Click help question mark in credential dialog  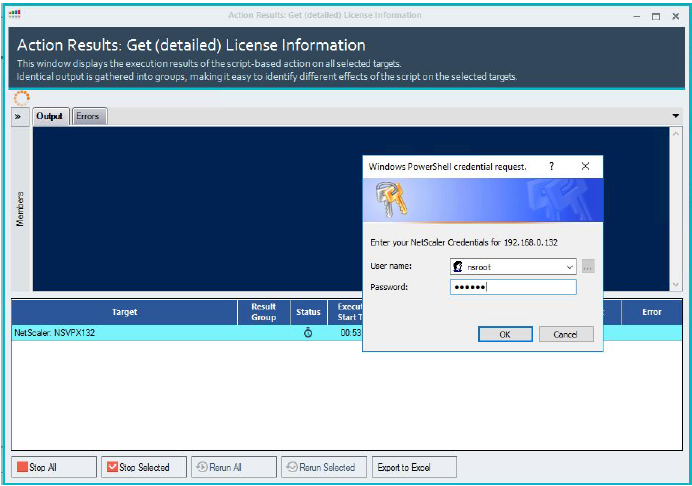tap(551, 166)
